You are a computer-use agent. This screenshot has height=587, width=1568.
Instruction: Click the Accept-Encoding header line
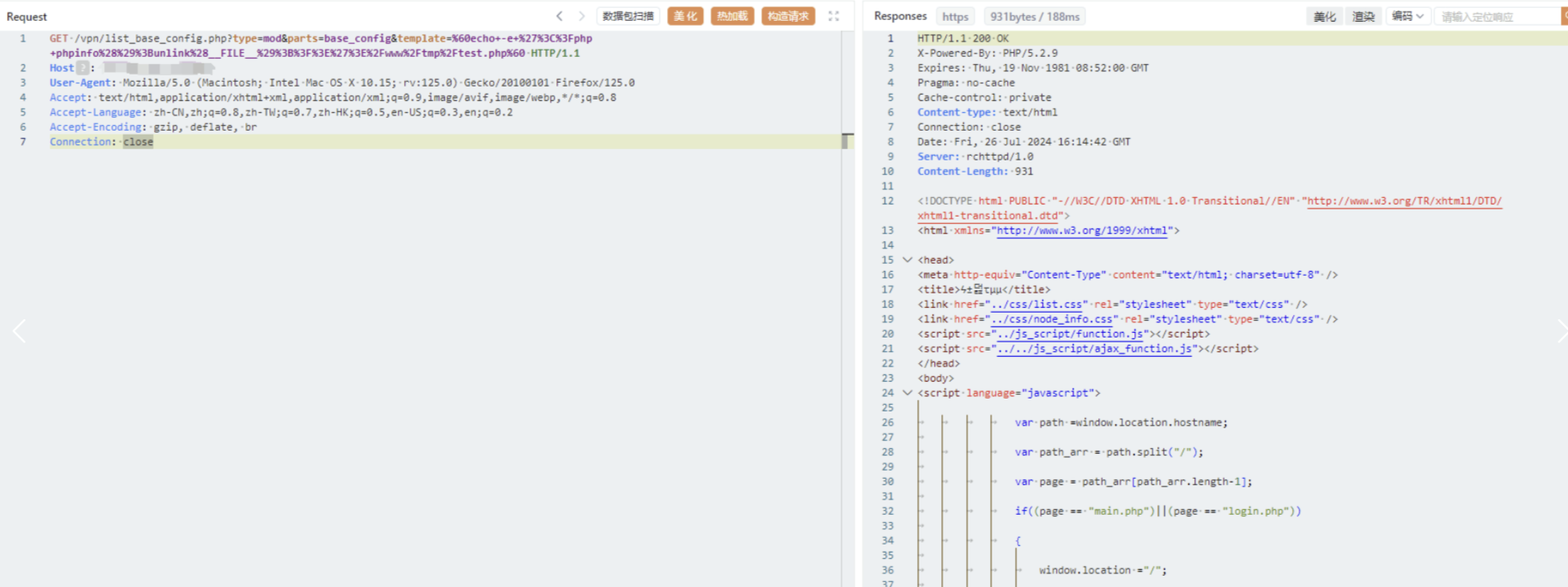point(153,127)
